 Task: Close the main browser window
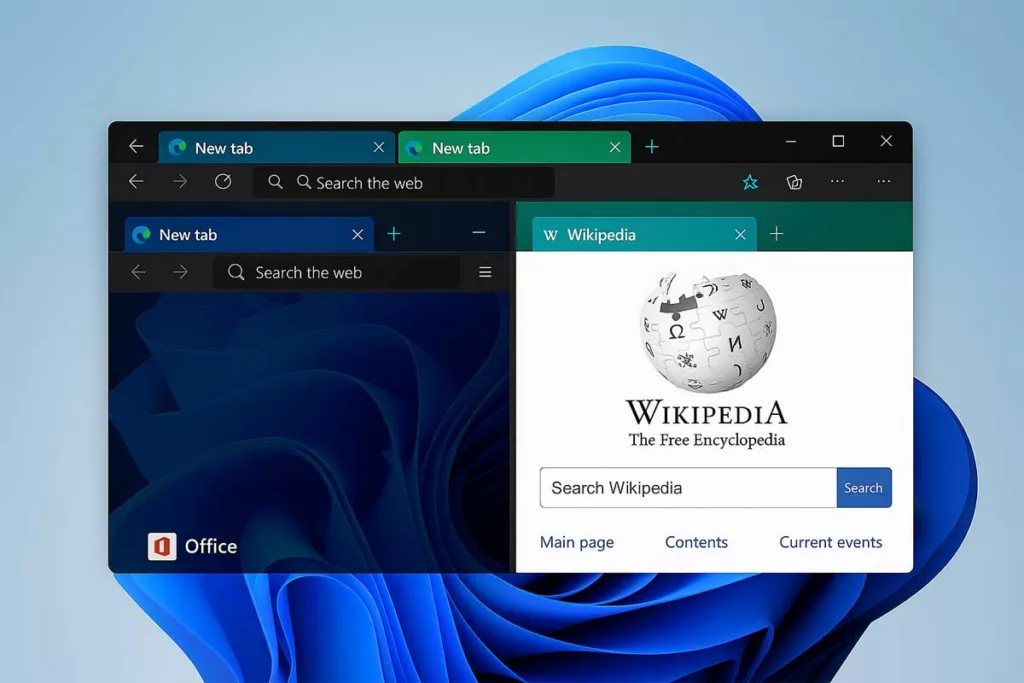pyautogui.click(x=886, y=141)
